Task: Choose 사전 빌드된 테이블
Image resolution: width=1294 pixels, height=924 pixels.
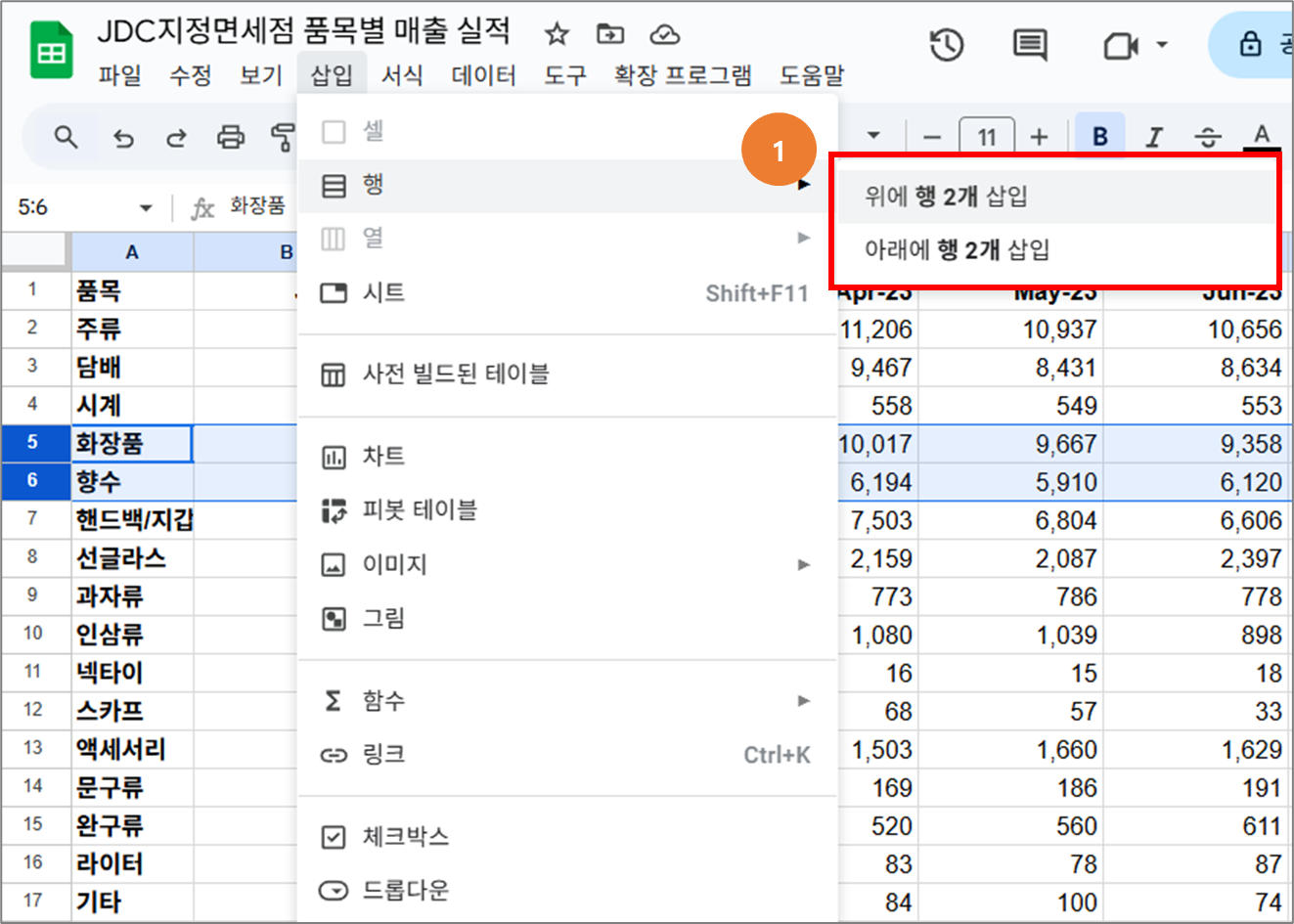Action: [x=567, y=374]
